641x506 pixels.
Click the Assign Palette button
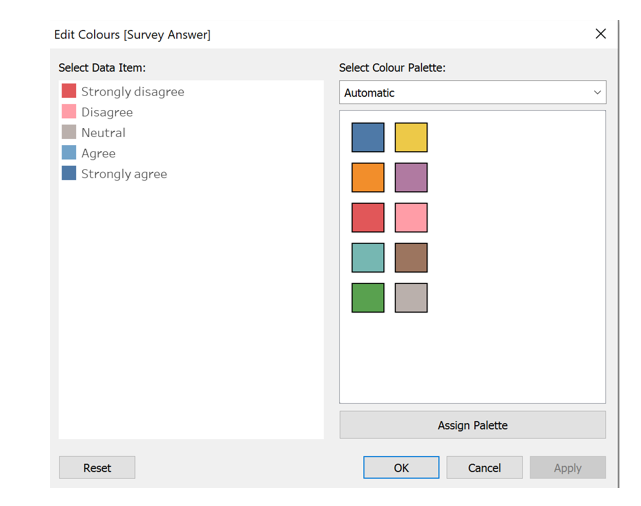pyautogui.click(x=472, y=425)
